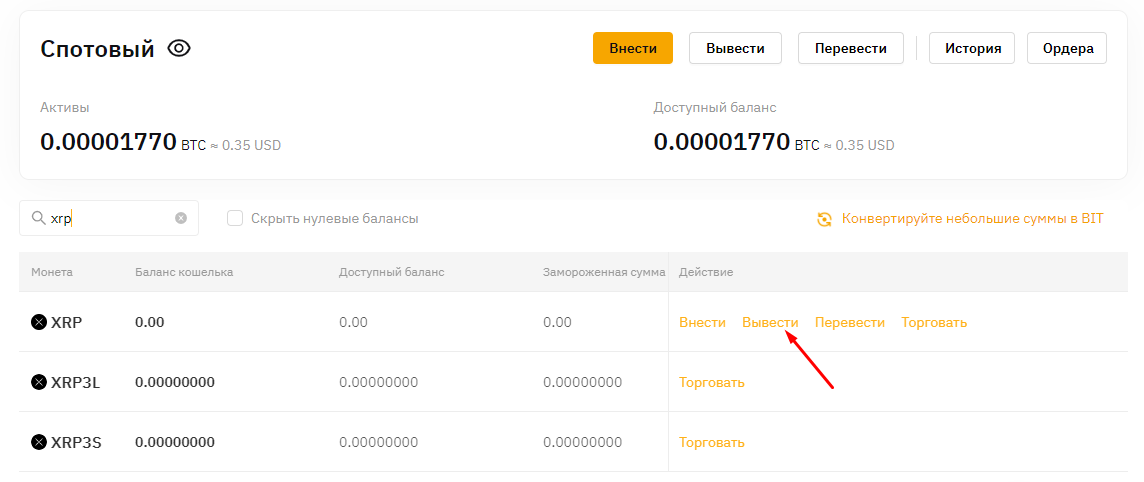
Task: Enable Скрыть нулевые балансы checkbox
Action: tap(235, 218)
